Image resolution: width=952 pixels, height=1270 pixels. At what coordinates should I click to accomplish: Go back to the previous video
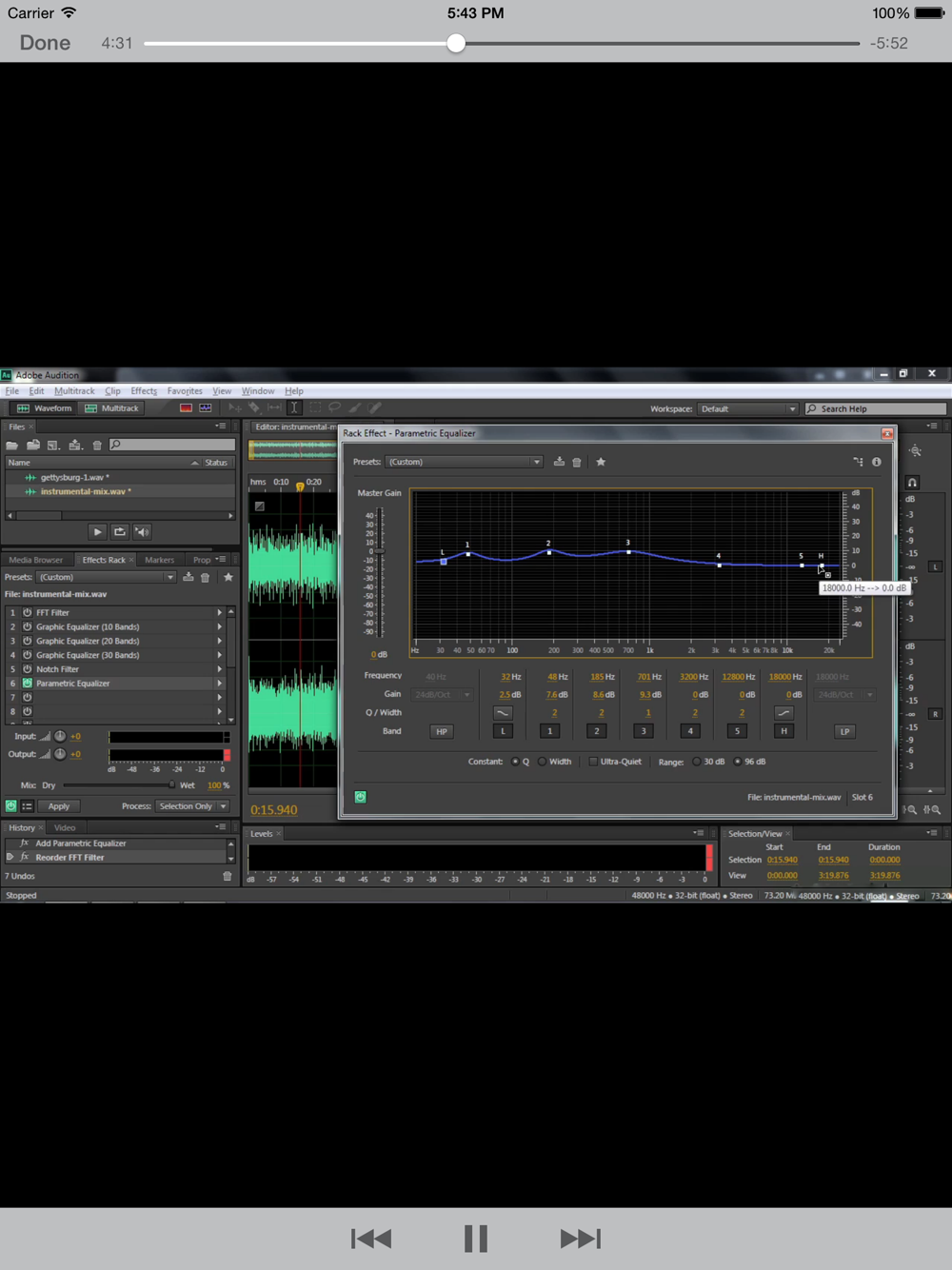(x=371, y=1239)
